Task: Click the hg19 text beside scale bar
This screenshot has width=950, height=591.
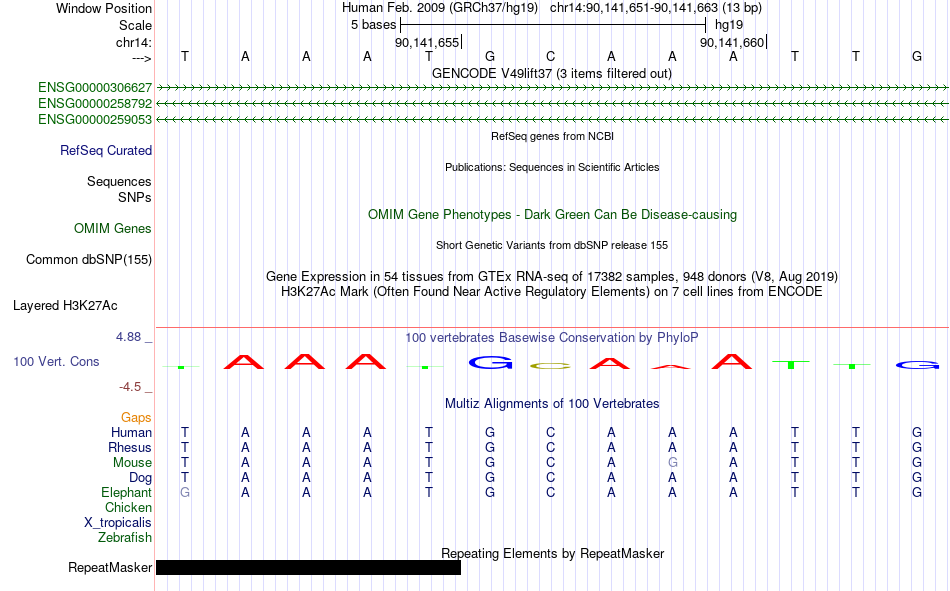Action: (729, 25)
